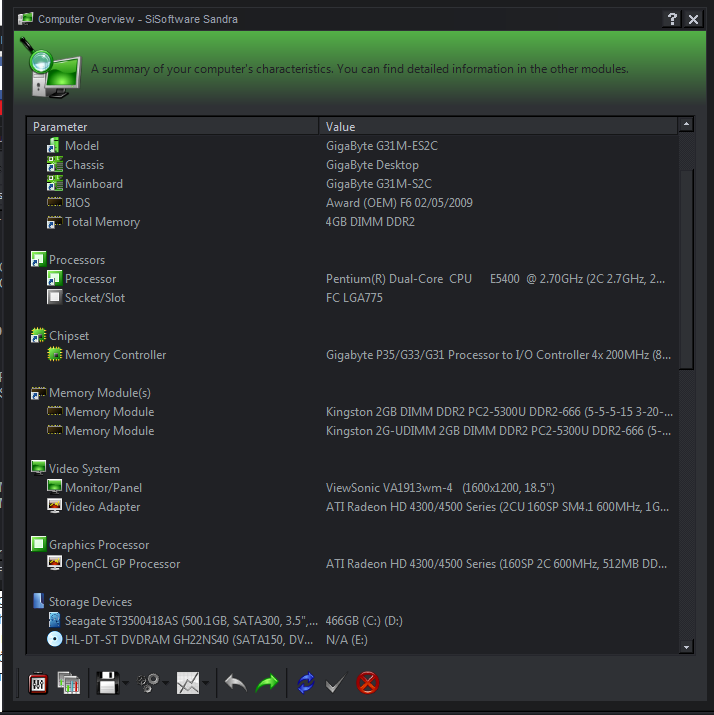Click the grey checkmark OK icon
Screen dimensions: 714x715
(x=336, y=683)
